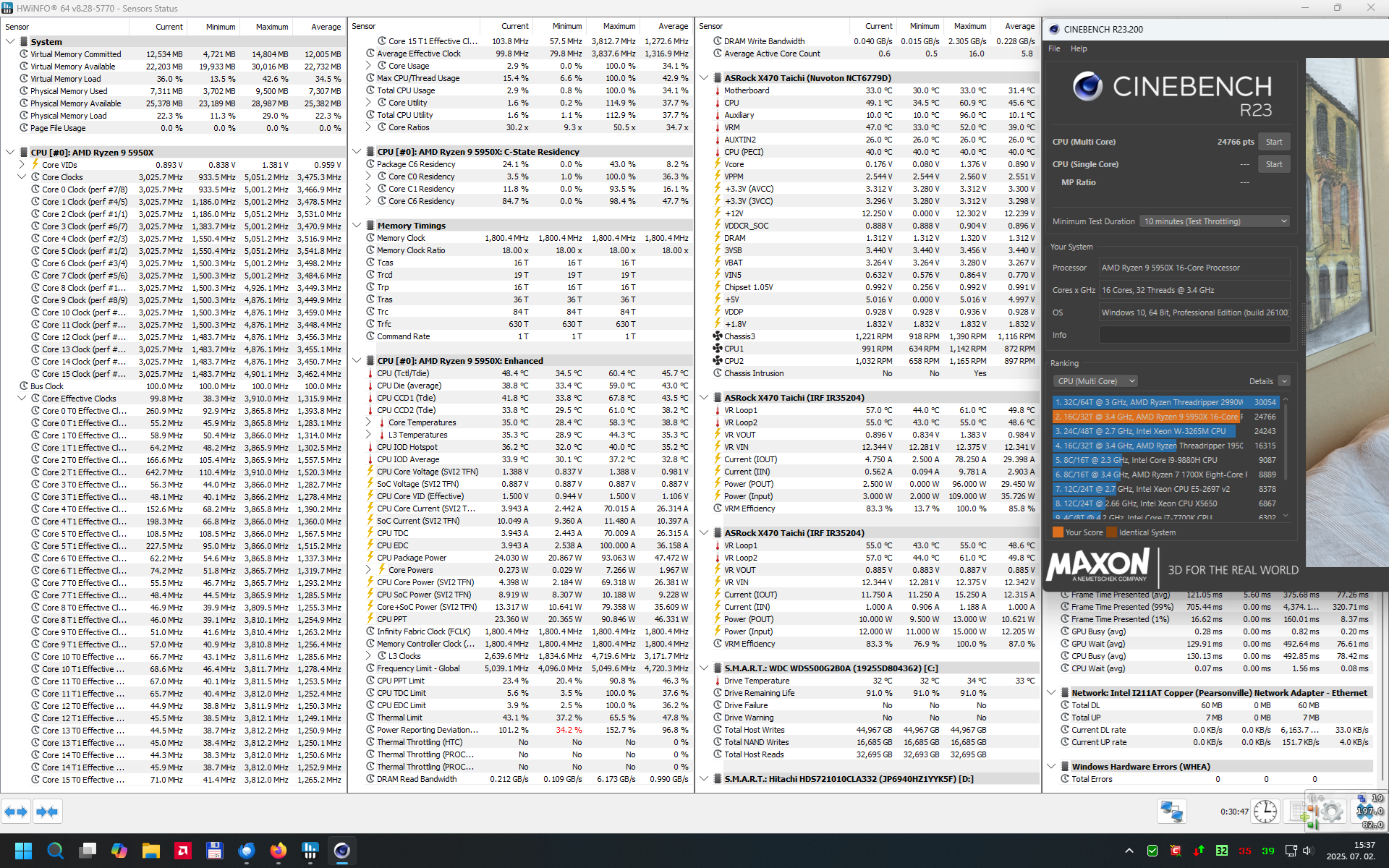Click the Processor field in Your System
1389x868 pixels.
[x=1194, y=268]
